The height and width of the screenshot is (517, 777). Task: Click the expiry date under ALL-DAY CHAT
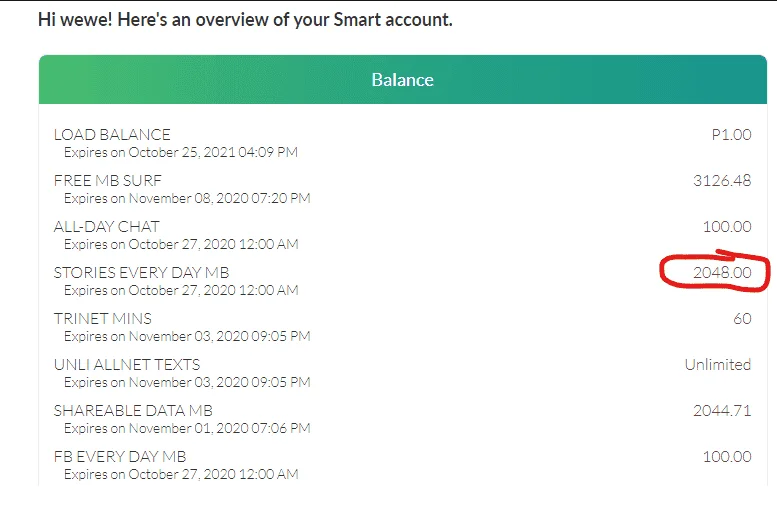(x=181, y=244)
